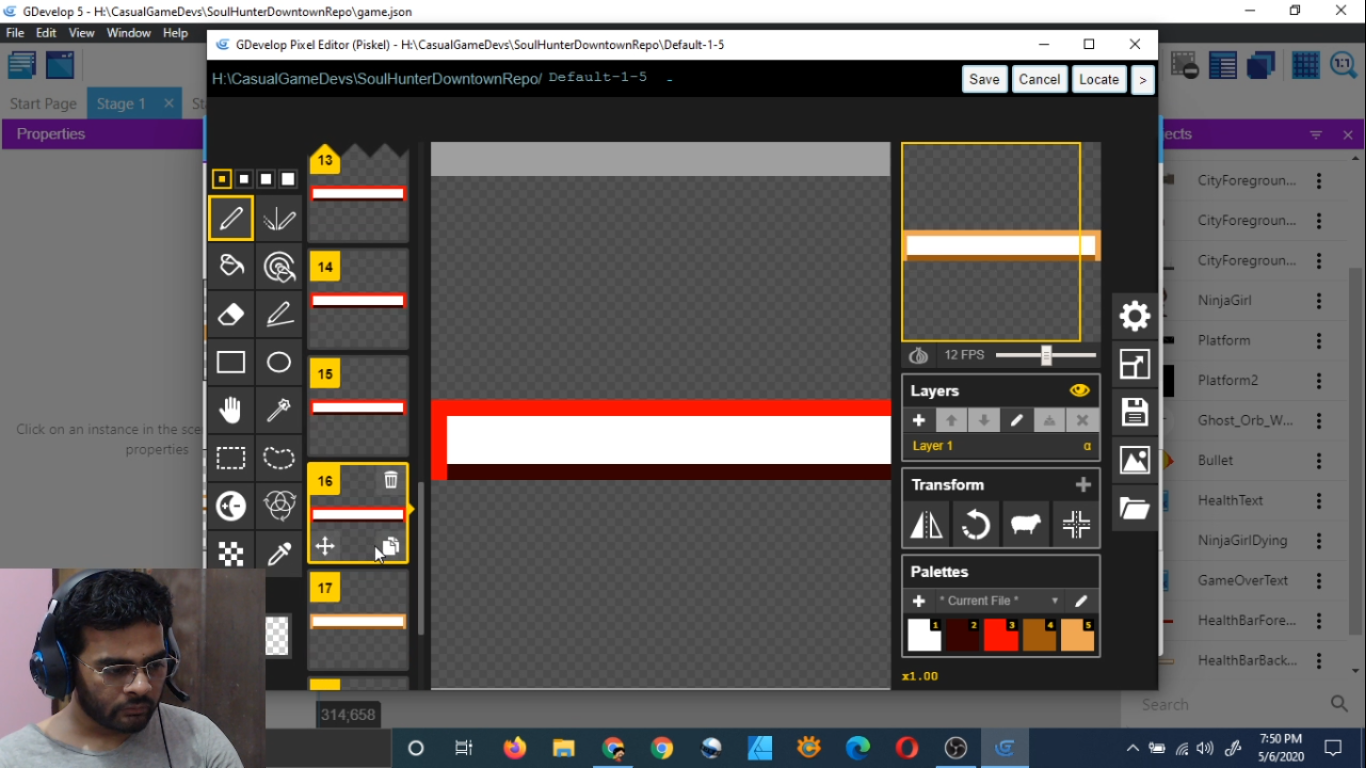Set pen size to smallest square

pyautogui.click(x=222, y=179)
